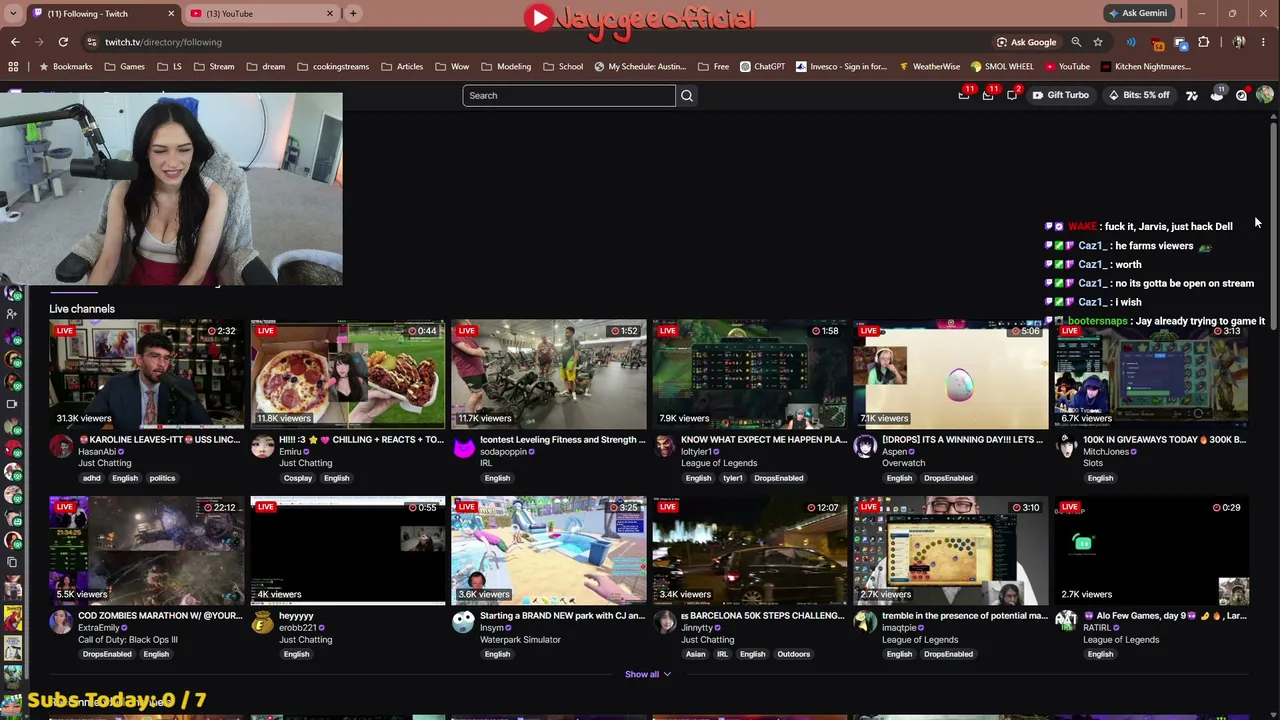Click the Gift Turbo button

1060,96
